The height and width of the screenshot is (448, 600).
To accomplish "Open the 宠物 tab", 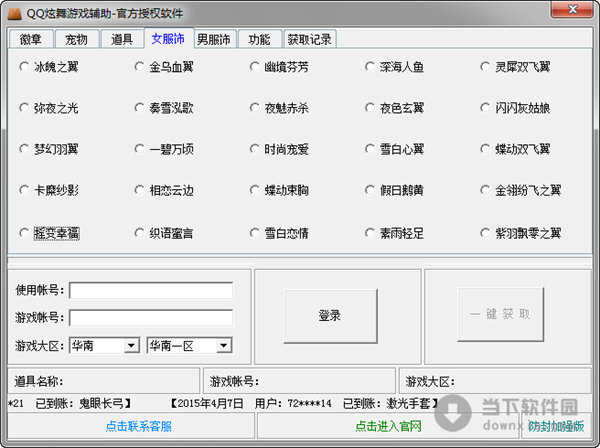I will pyautogui.click(x=76, y=39).
